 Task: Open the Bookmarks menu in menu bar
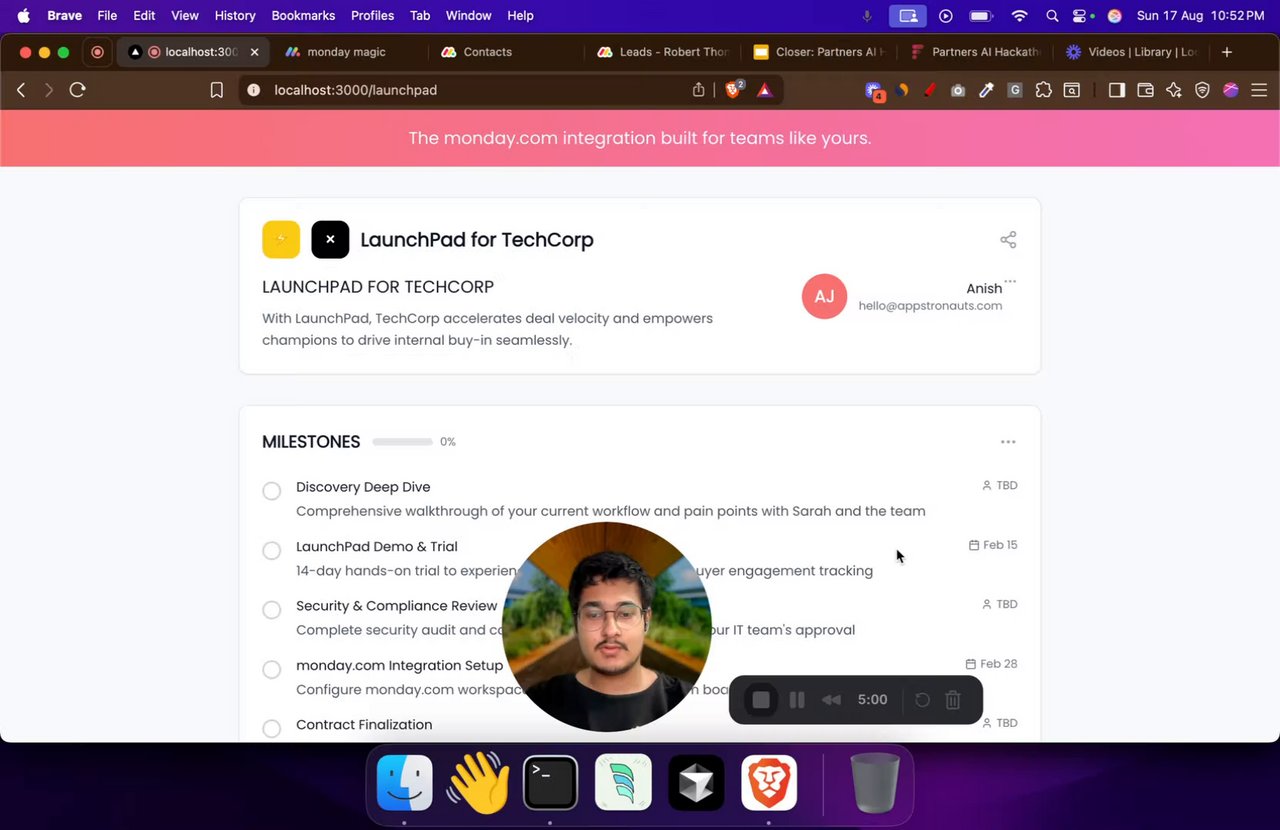click(x=303, y=16)
